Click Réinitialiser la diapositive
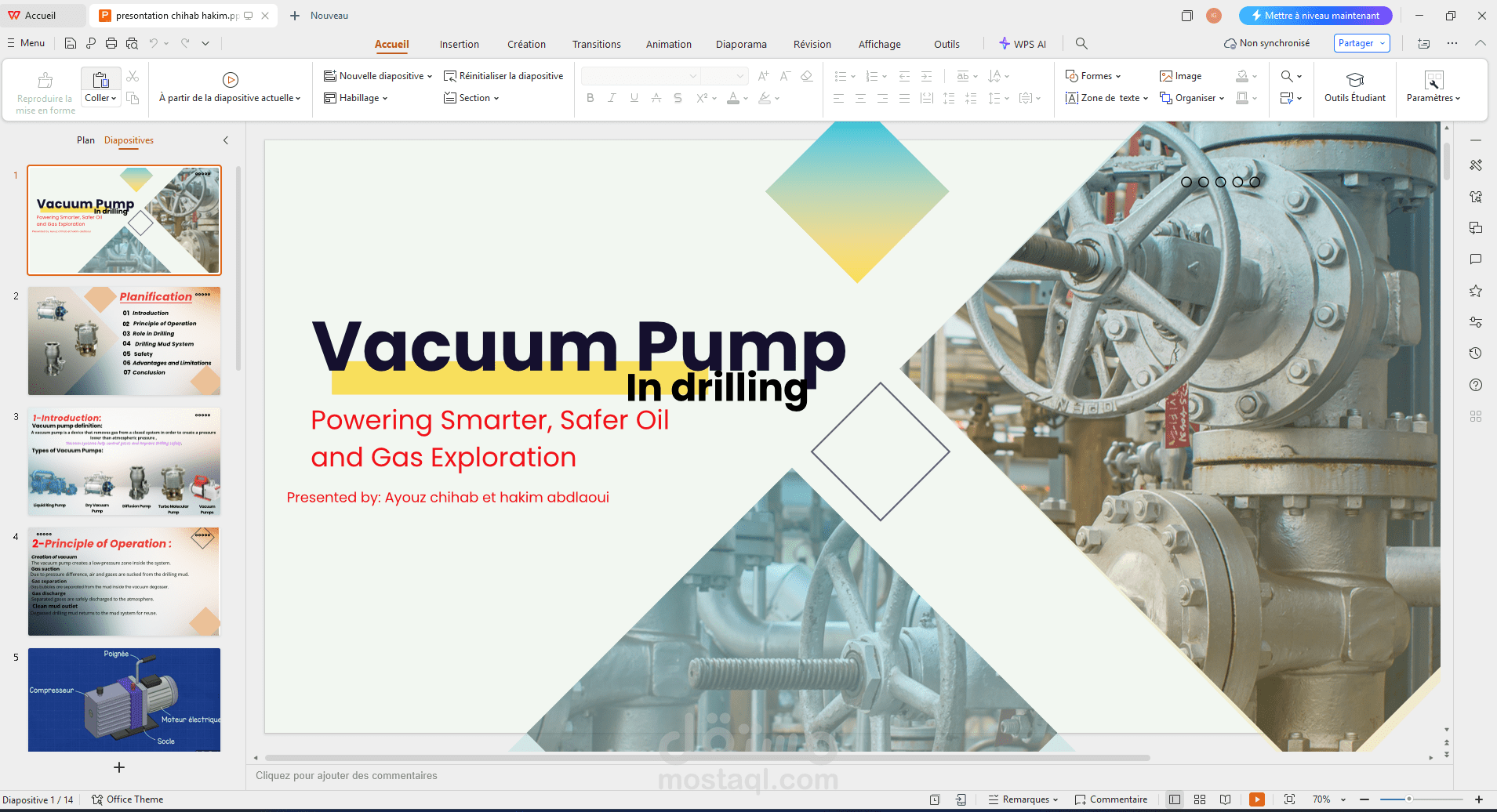The height and width of the screenshot is (812, 1497). pyautogui.click(x=503, y=76)
